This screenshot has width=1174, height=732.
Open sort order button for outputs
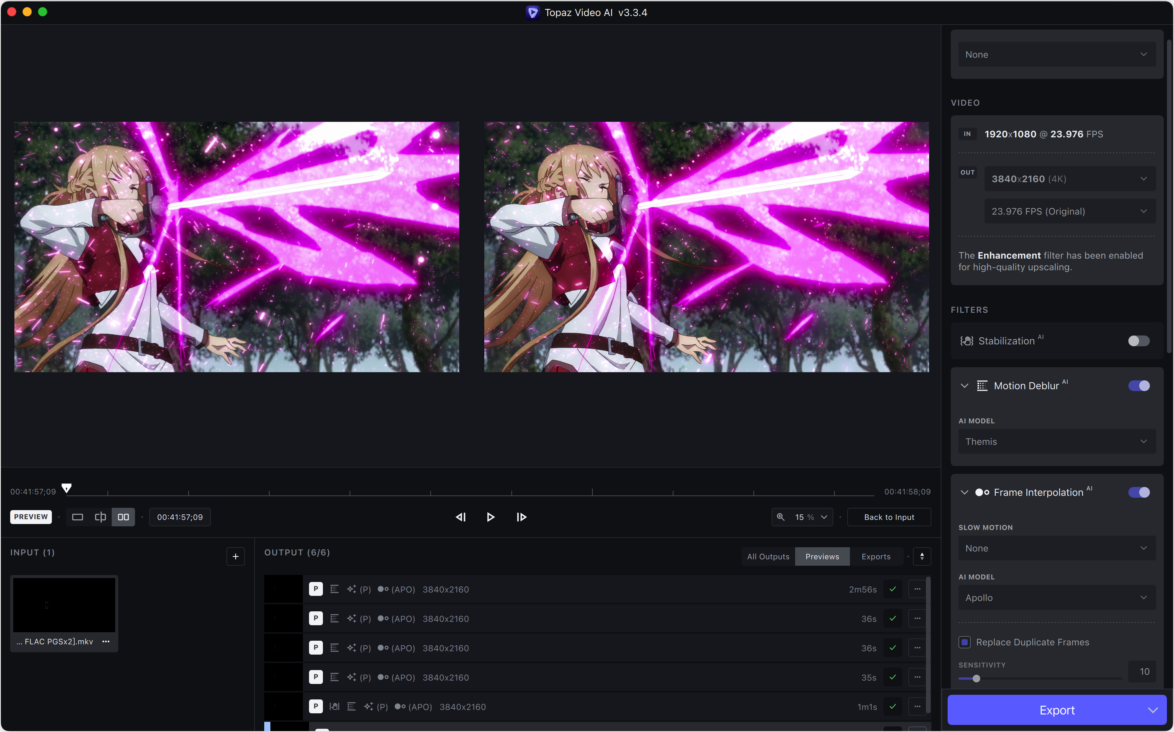(922, 557)
